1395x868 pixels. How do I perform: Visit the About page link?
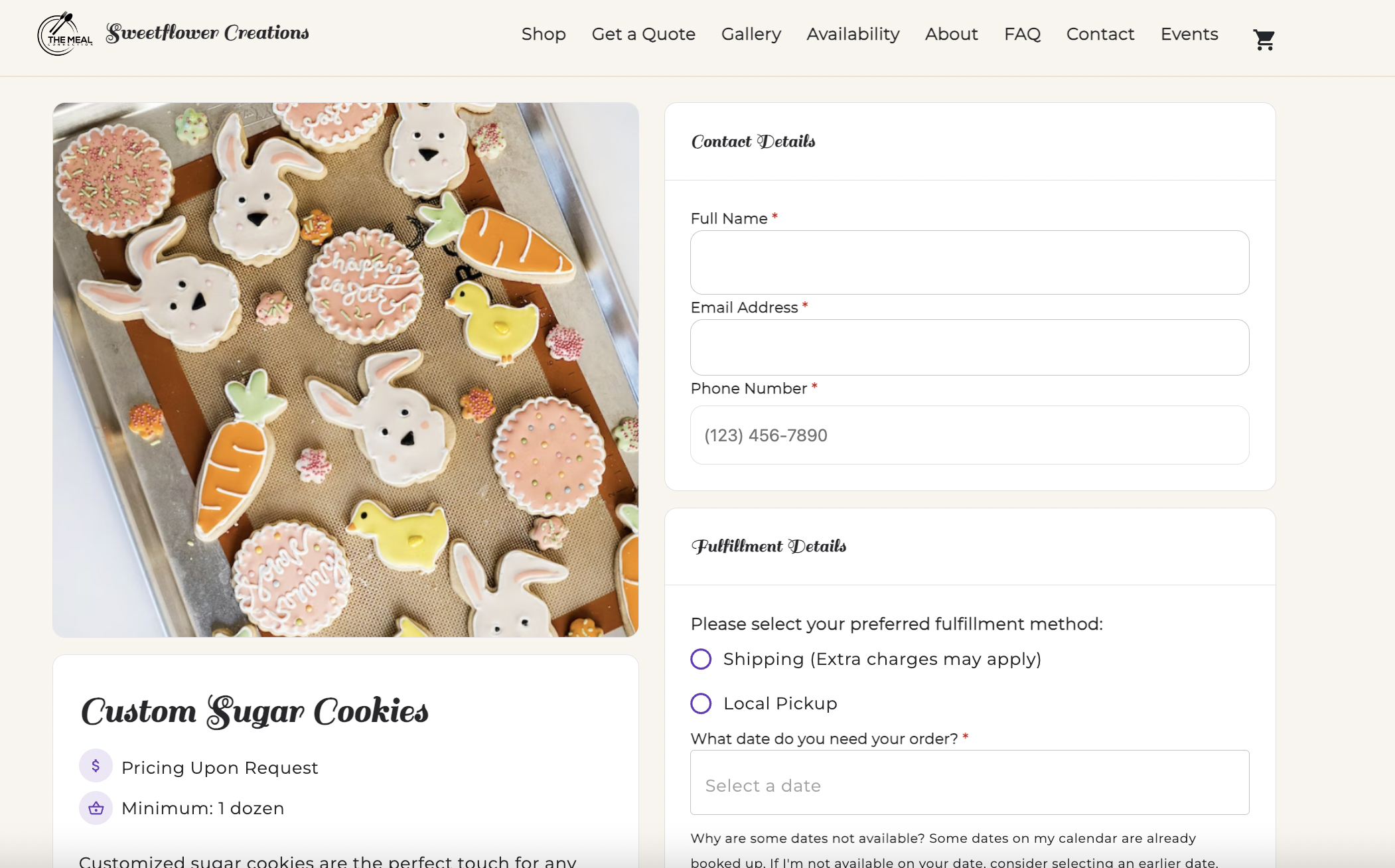pyautogui.click(x=951, y=34)
